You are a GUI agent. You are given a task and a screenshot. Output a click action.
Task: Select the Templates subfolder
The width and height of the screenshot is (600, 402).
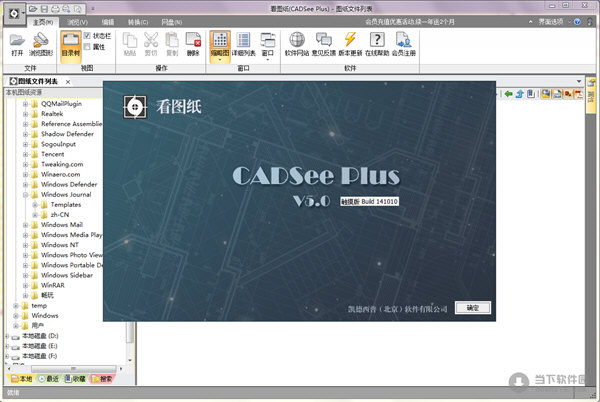click(66, 205)
